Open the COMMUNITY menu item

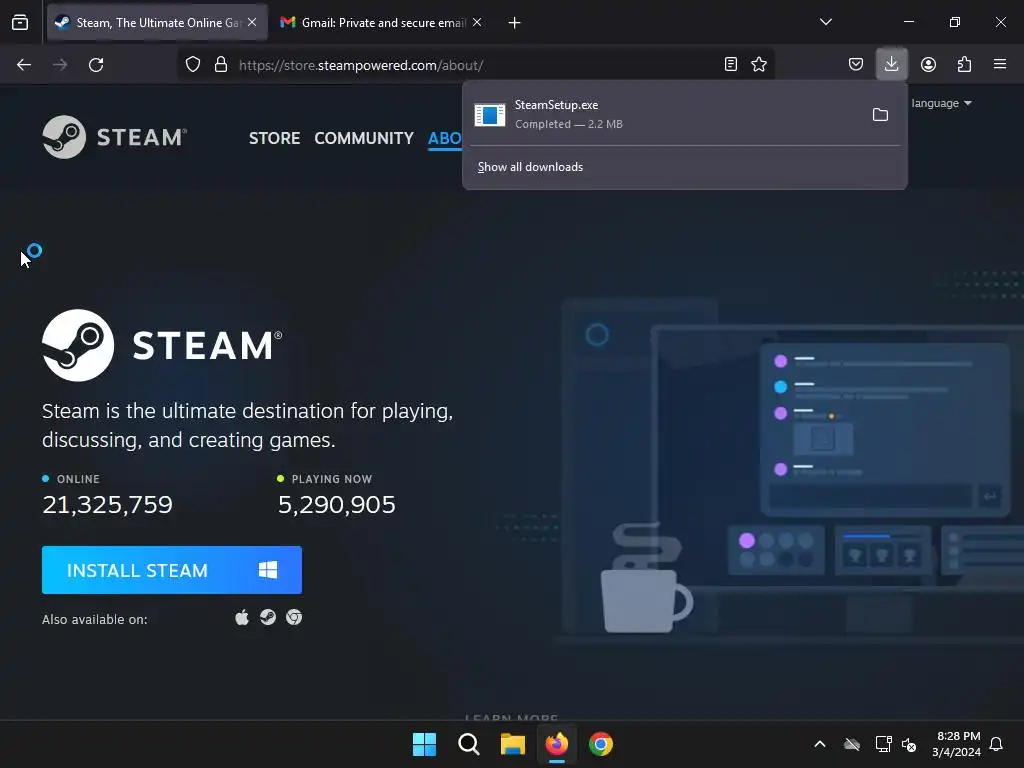pos(364,138)
